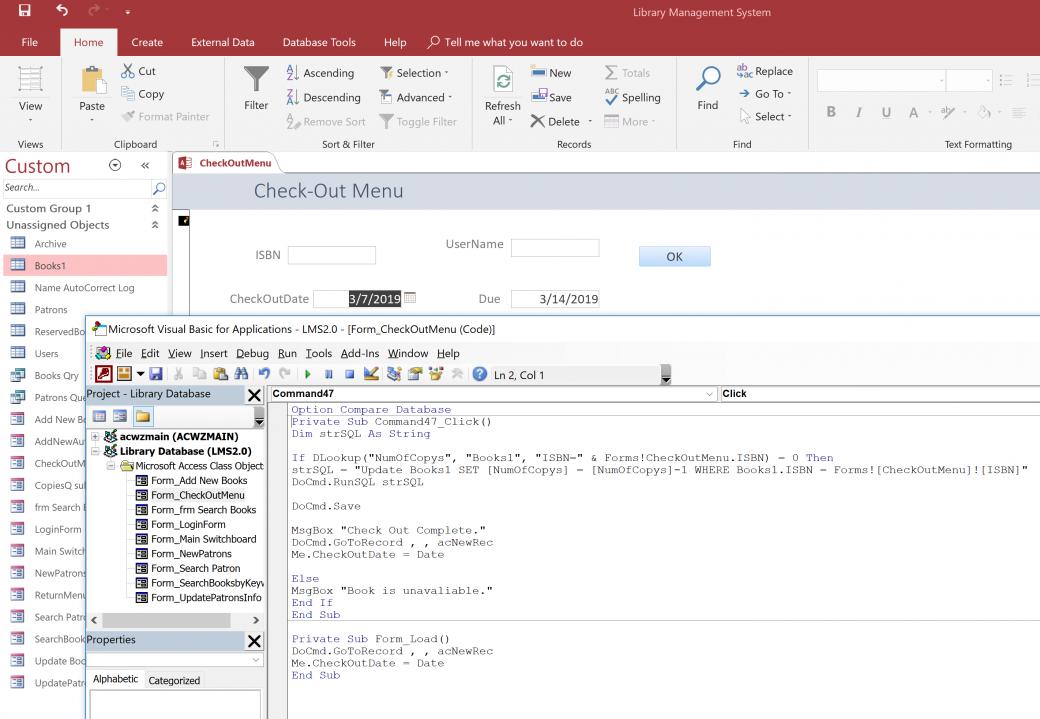Sort records Descending
The image size is (1040, 719).
pyautogui.click(x=324, y=98)
